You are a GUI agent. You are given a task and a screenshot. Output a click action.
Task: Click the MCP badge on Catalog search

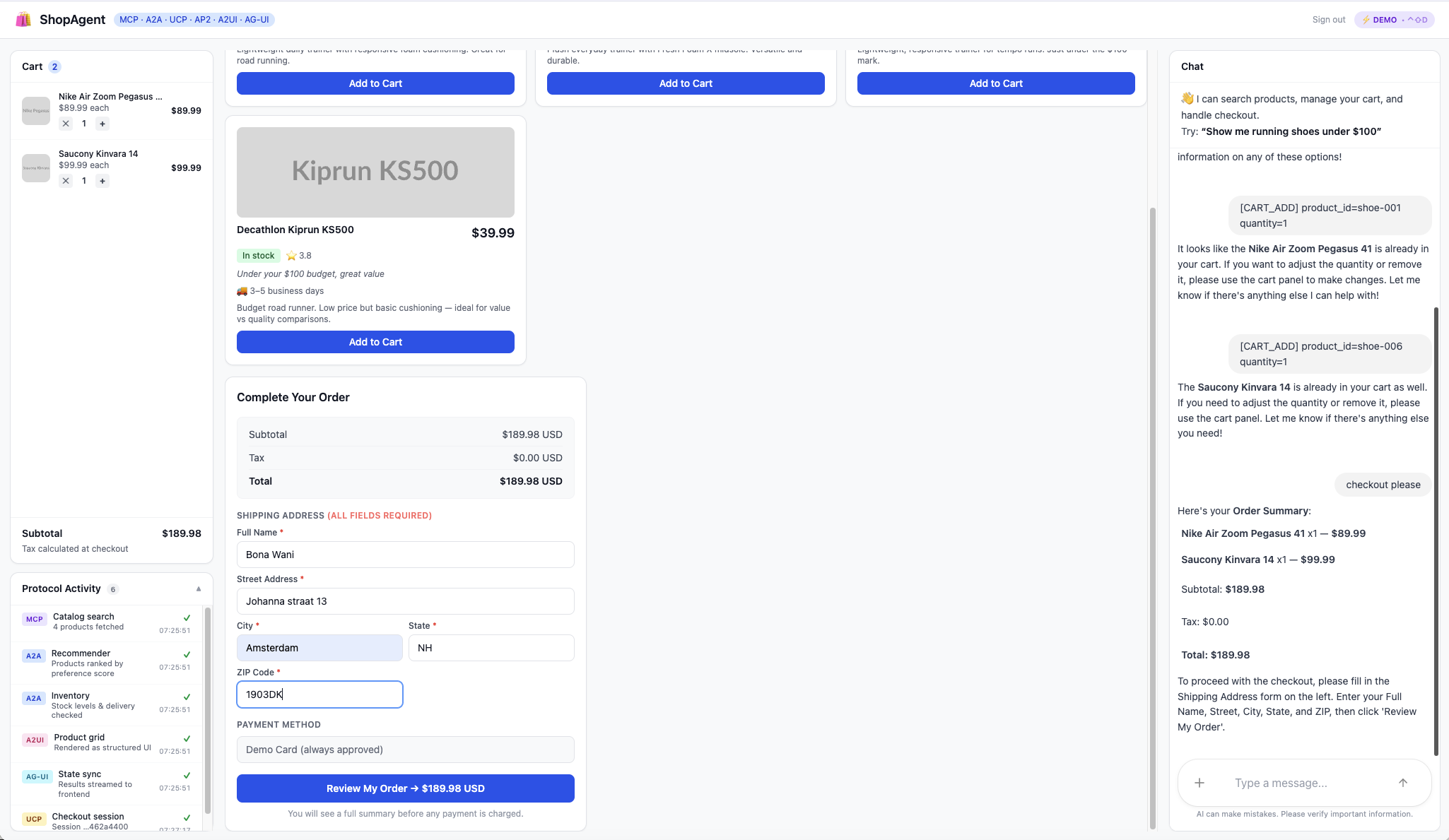click(x=34, y=619)
